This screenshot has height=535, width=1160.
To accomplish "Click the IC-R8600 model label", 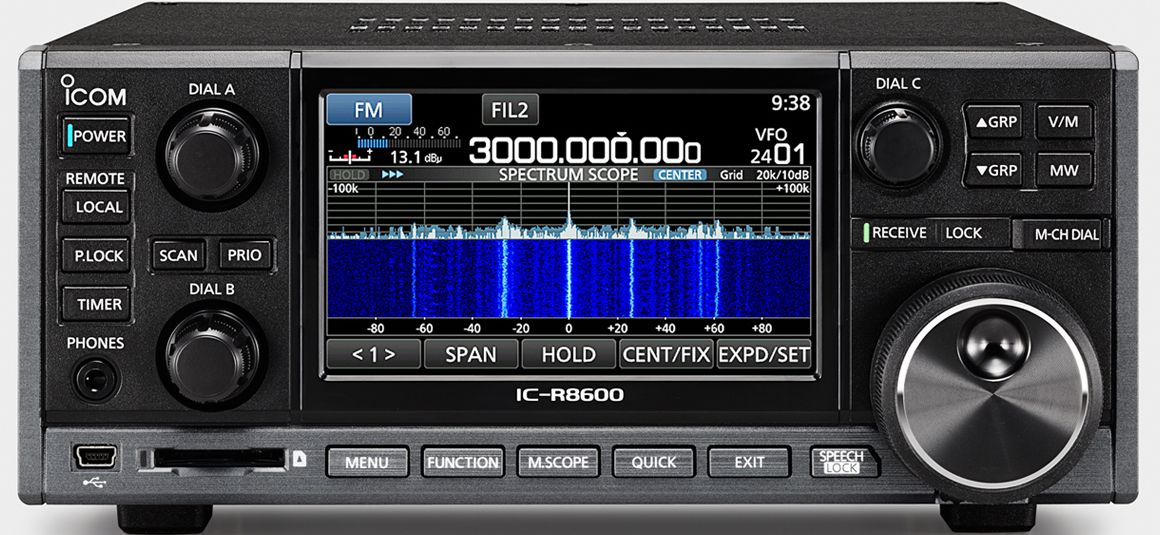I will coord(569,395).
